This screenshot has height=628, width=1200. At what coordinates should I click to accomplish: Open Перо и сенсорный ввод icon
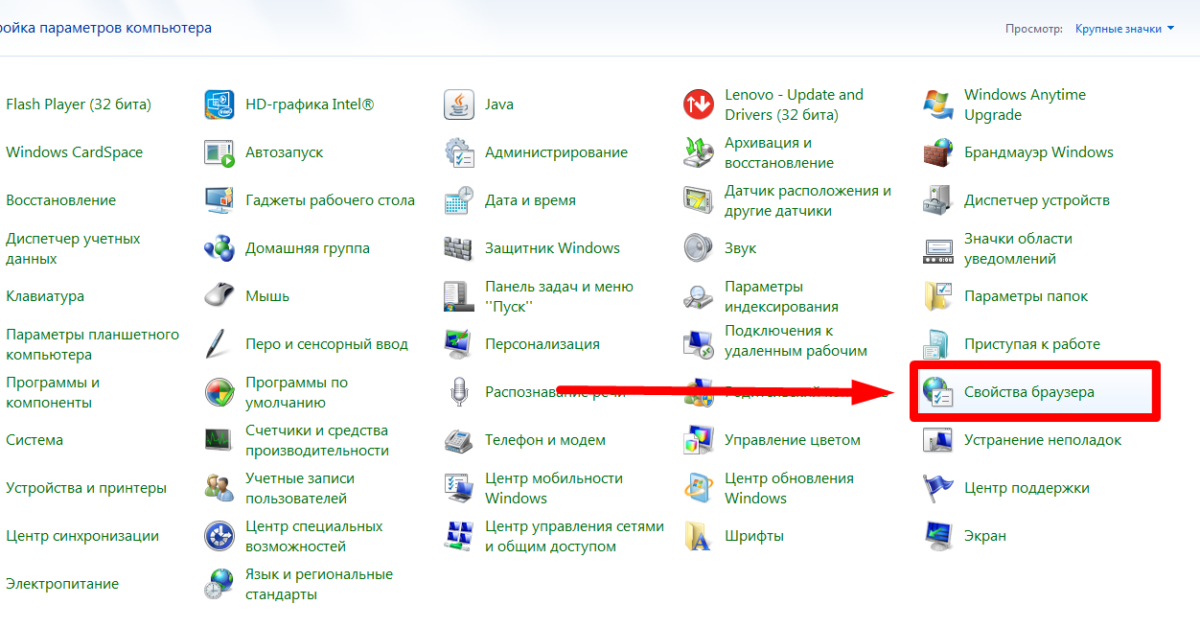[219, 344]
